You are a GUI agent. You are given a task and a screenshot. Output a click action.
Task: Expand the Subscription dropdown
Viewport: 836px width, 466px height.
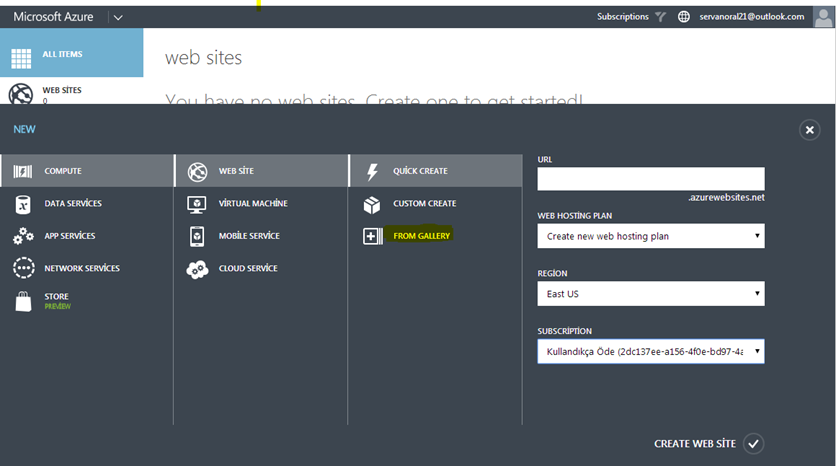tap(650, 351)
